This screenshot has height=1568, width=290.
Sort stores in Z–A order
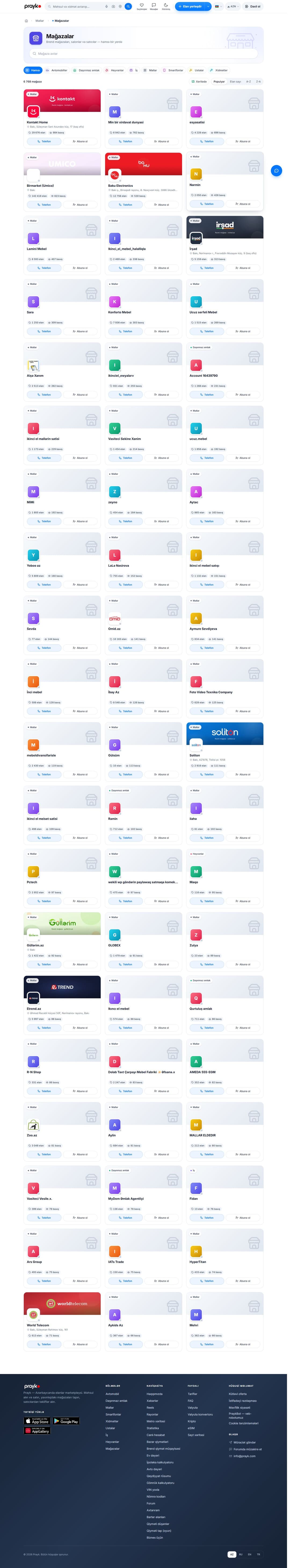click(258, 82)
